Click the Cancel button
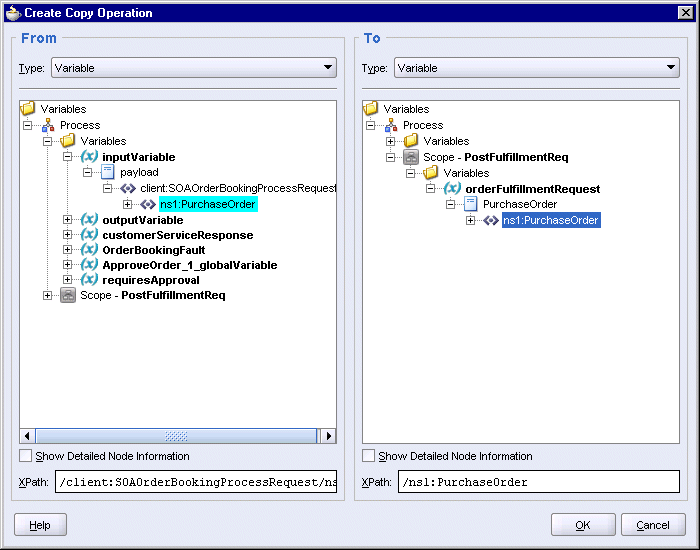 [x=653, y=525]
